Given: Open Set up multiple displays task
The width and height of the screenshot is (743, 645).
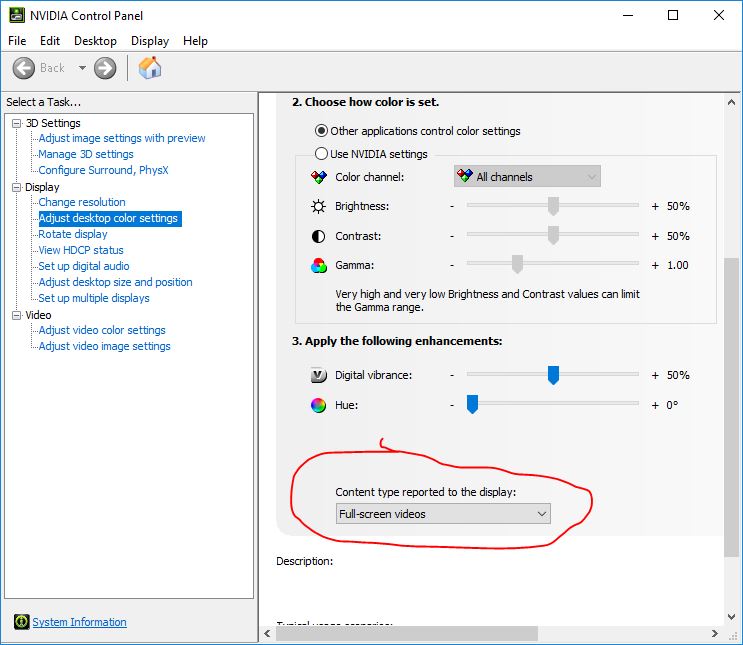Looking at the screenshot, I should [x=94, y=298].
